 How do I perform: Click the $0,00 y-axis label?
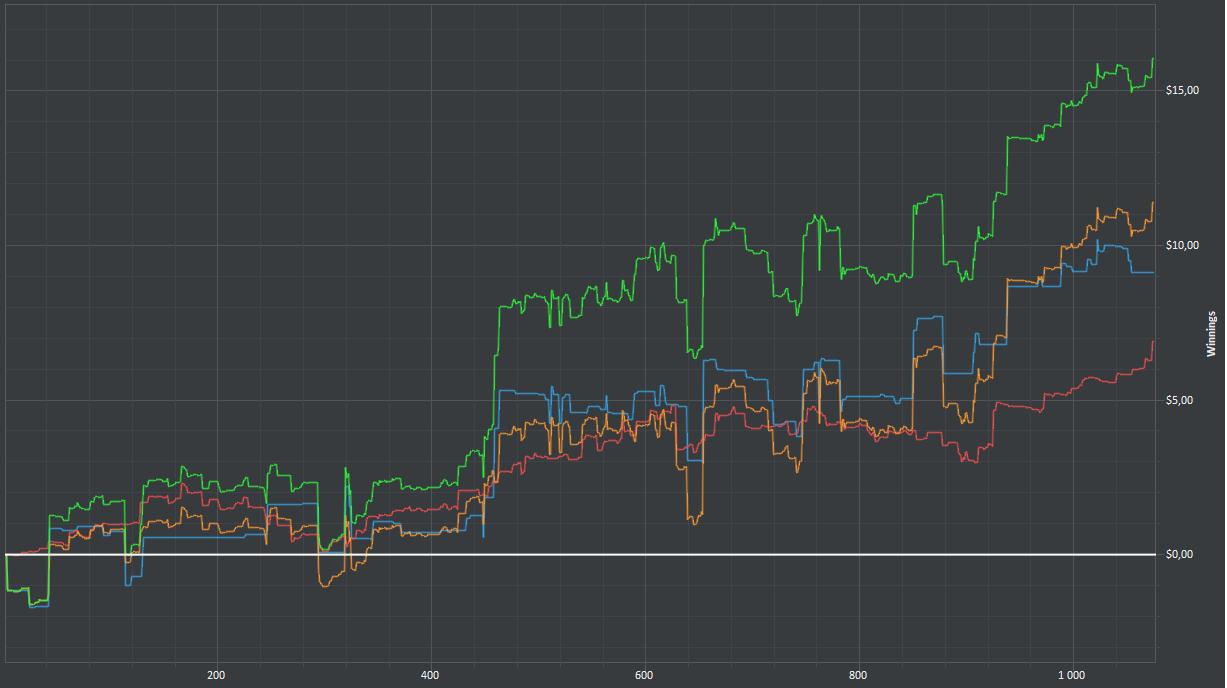pyautogui.click(x=1180, y=555)
